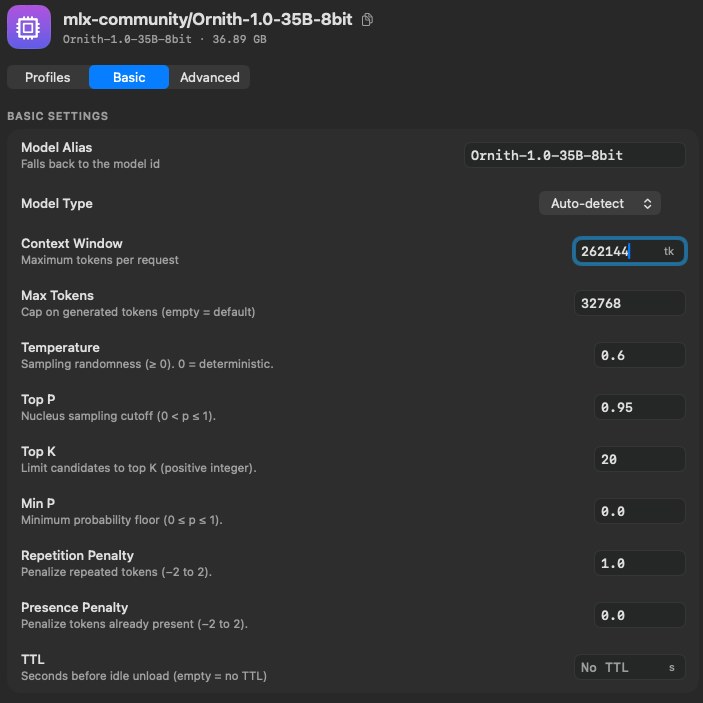
Task: Open the Advanced tab
Action: coord(209,77)
